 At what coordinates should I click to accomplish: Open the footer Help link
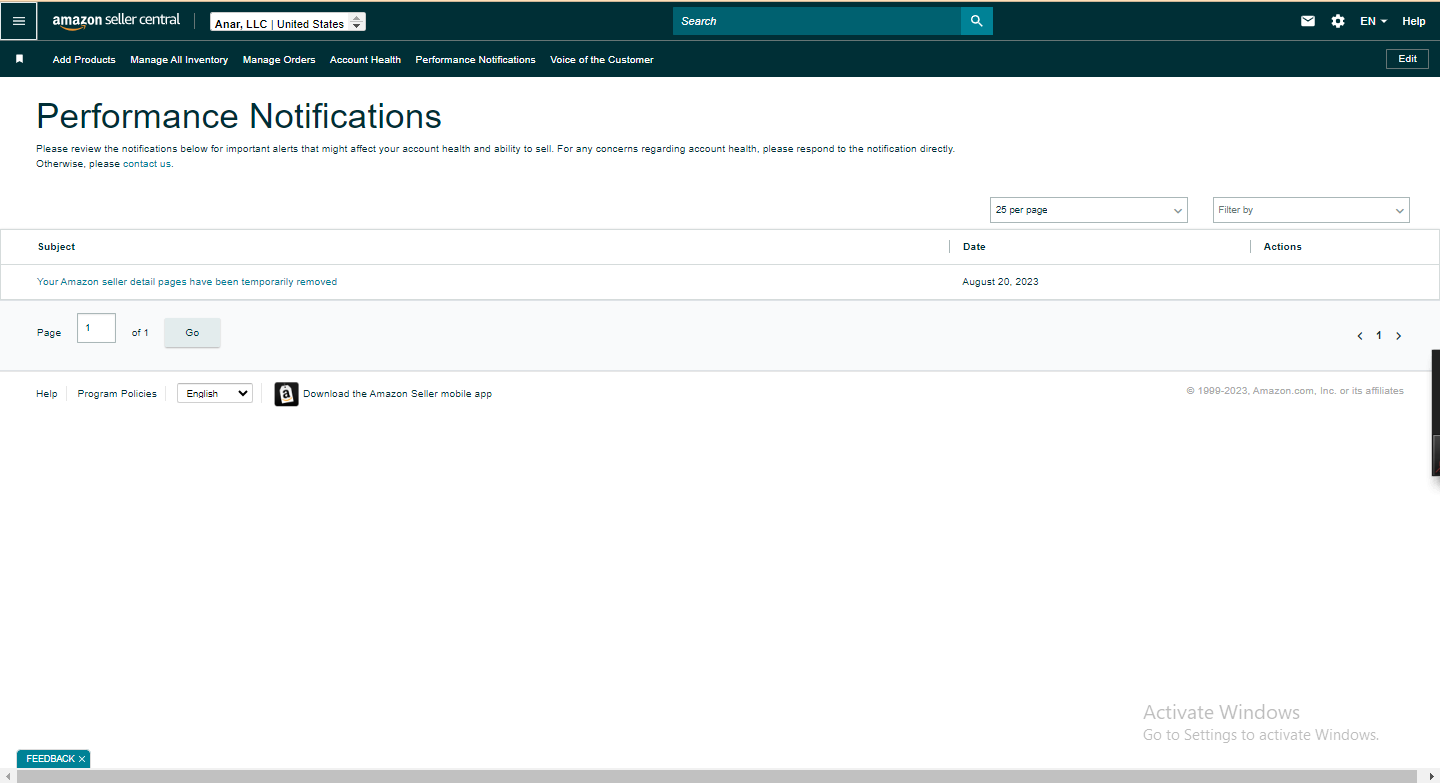coord(47,394)
